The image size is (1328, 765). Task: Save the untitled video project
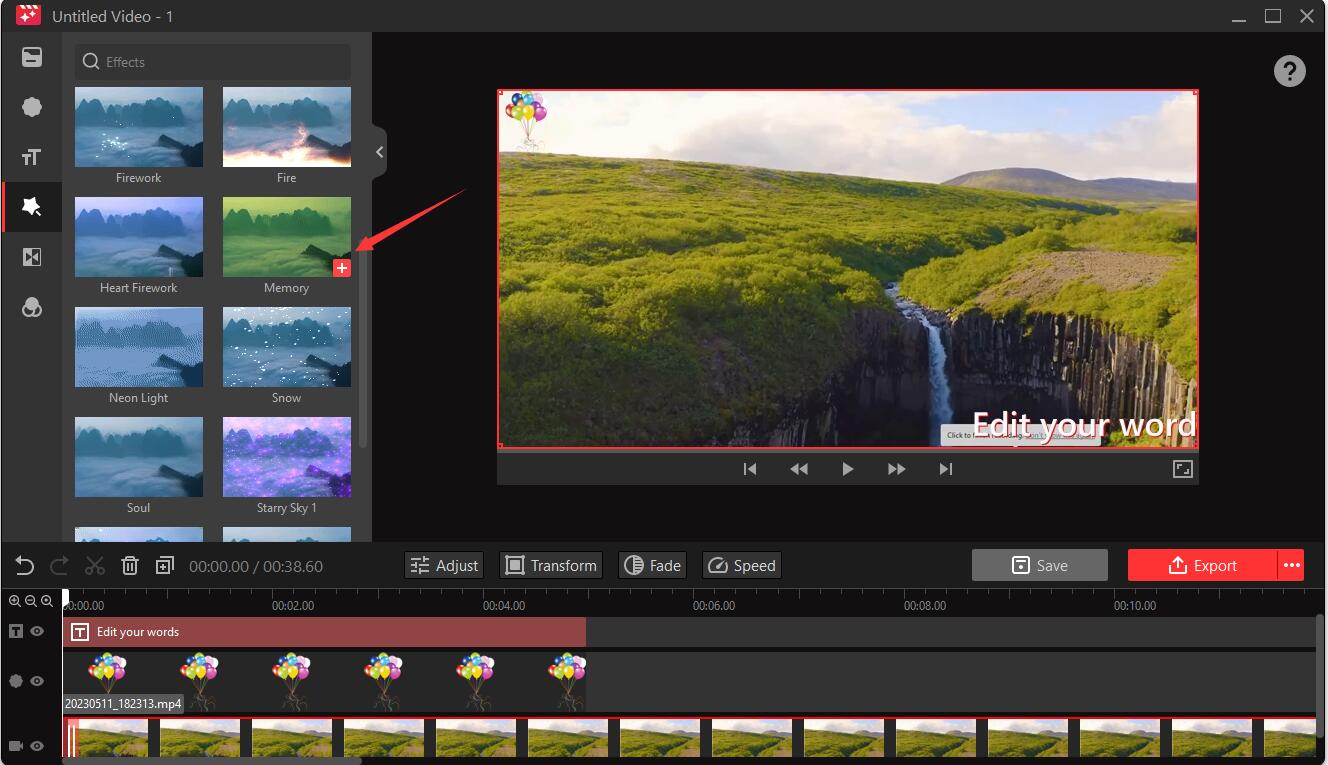pyautogui.click(x=1039, y=565)
